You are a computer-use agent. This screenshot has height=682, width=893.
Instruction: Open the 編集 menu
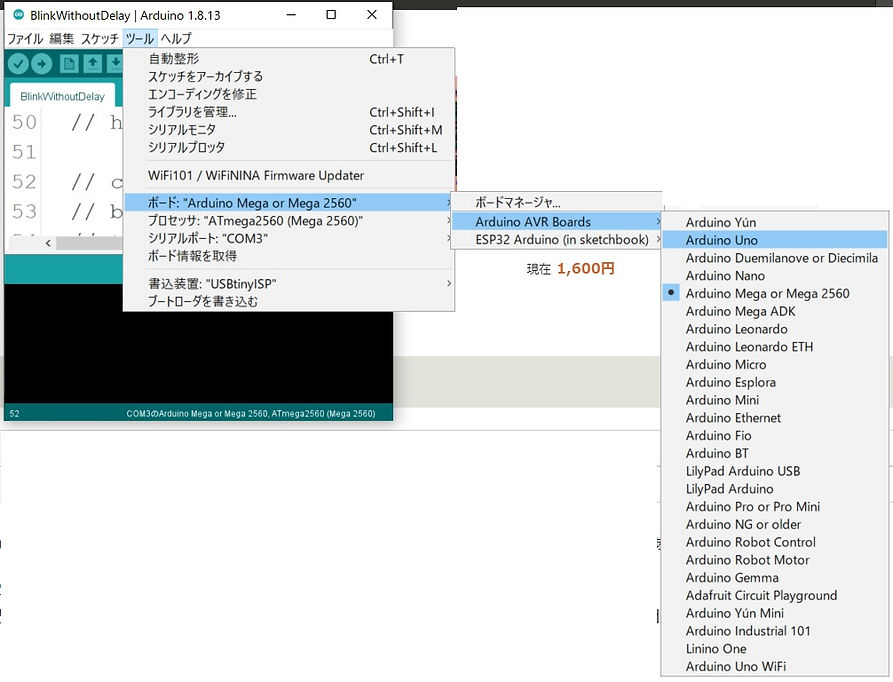point(62,39)
